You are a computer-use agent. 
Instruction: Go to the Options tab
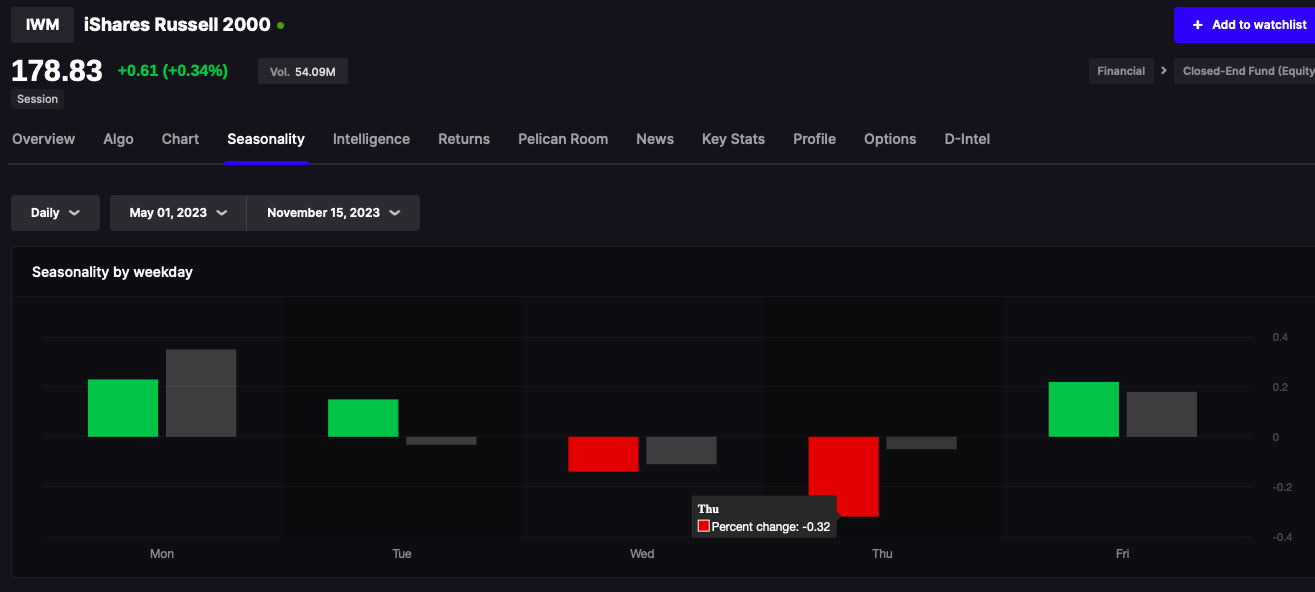tap(890, 139)
